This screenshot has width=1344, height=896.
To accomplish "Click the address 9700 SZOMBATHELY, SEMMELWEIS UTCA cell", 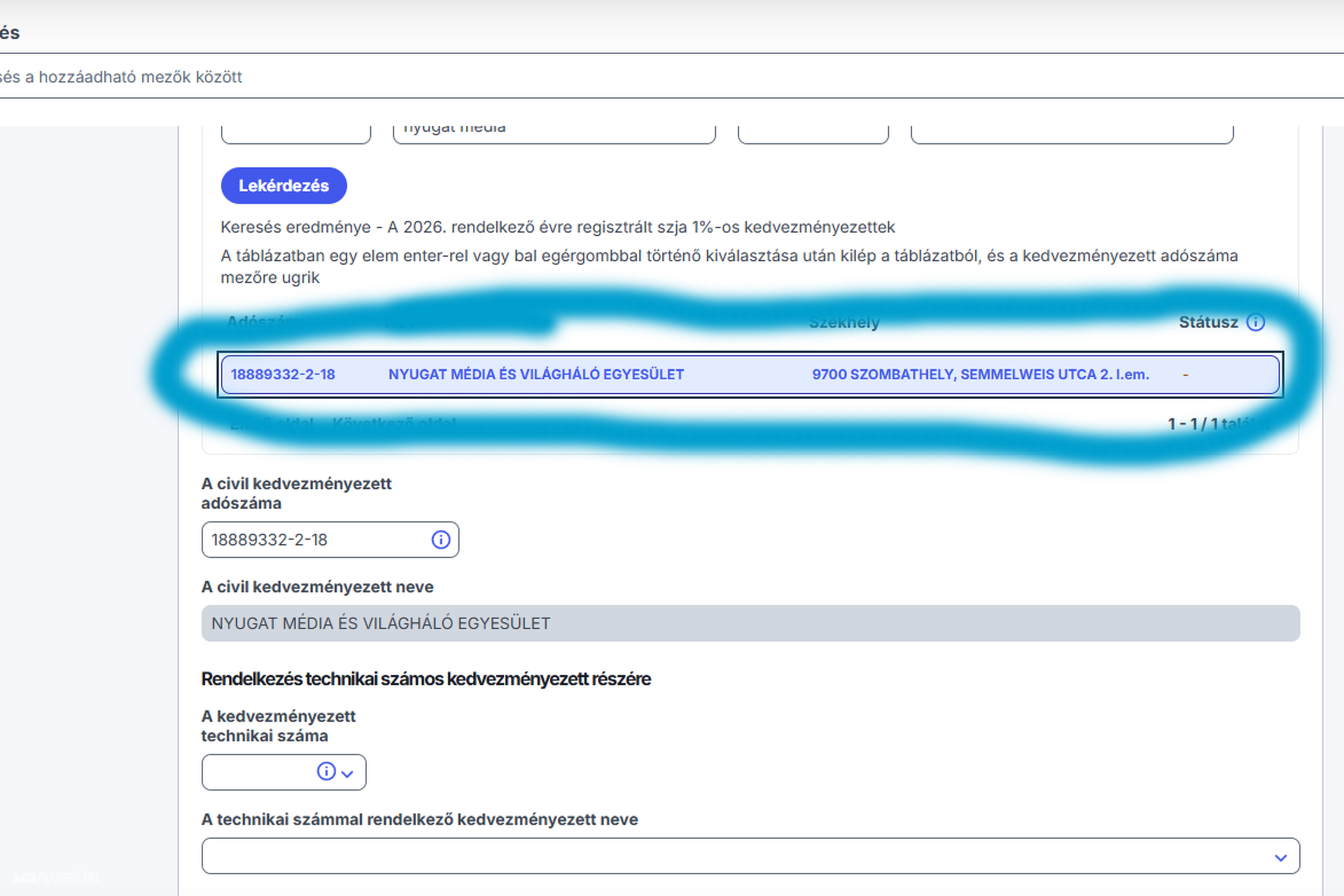I will pyautogui.click(x=980, y=374).
